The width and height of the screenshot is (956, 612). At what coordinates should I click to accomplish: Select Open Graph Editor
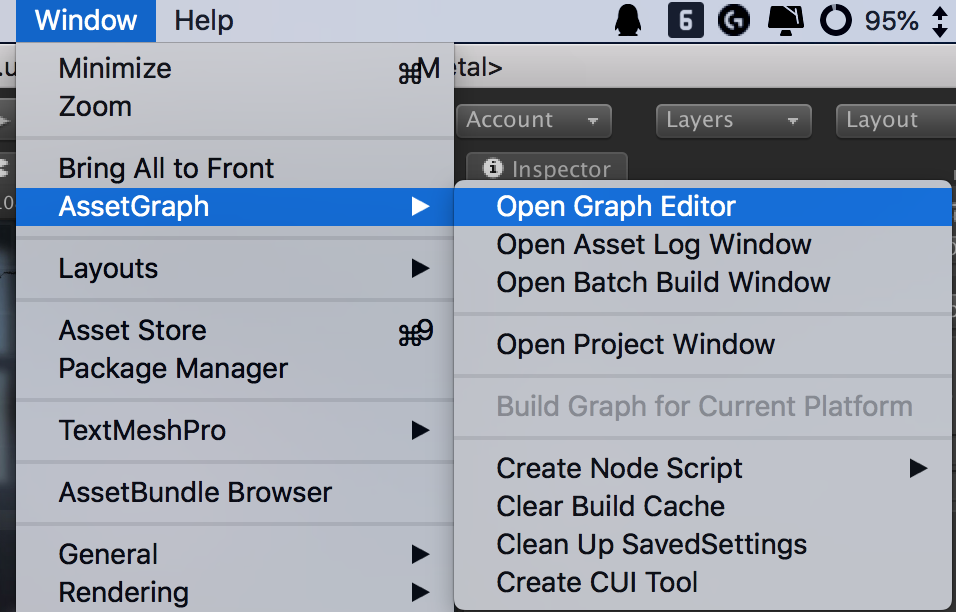pyautogui.click(x=616, y=207)
